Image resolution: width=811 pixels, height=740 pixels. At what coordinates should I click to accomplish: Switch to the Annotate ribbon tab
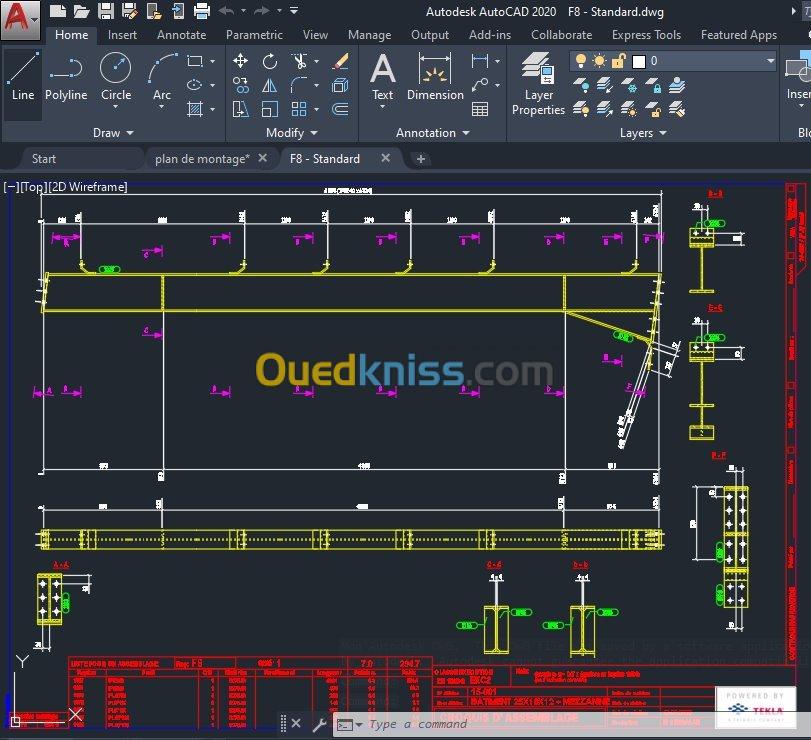(x=182, y=35)
